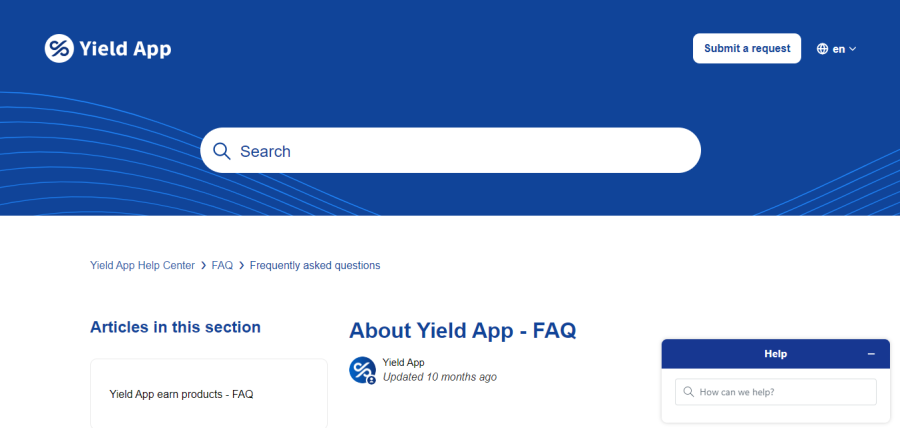Expand language menu via the down chevron
Screen dimensions: 900x428
click(852, 49)
